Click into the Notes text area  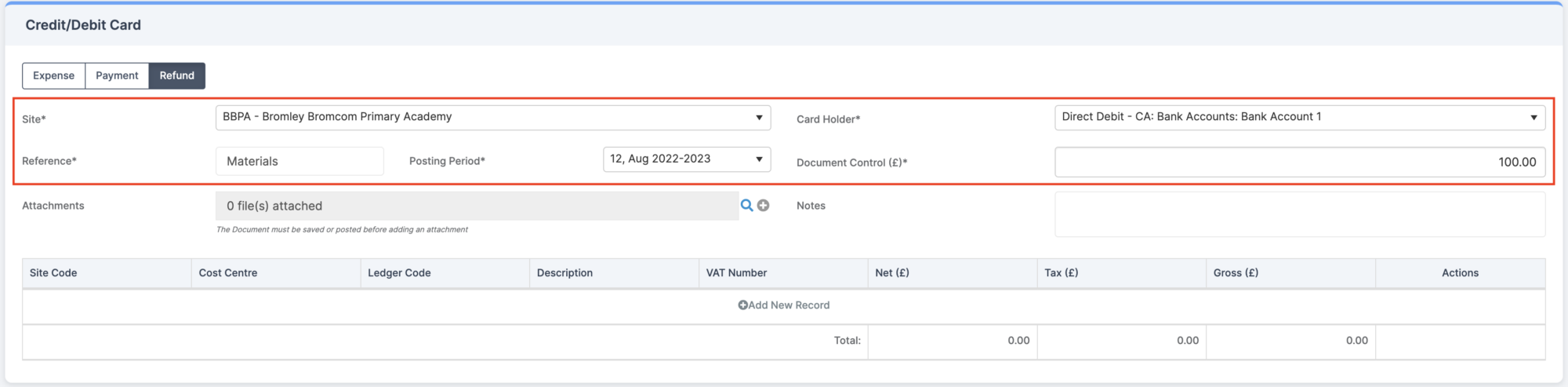point(1300,214)
